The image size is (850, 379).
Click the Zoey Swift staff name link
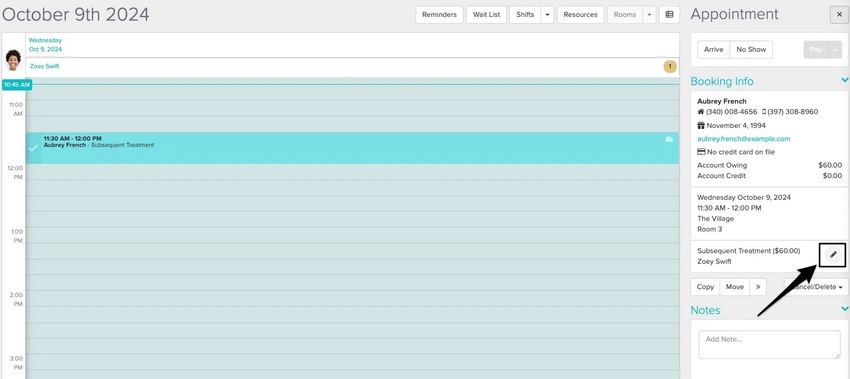click(x=44, y=66)
